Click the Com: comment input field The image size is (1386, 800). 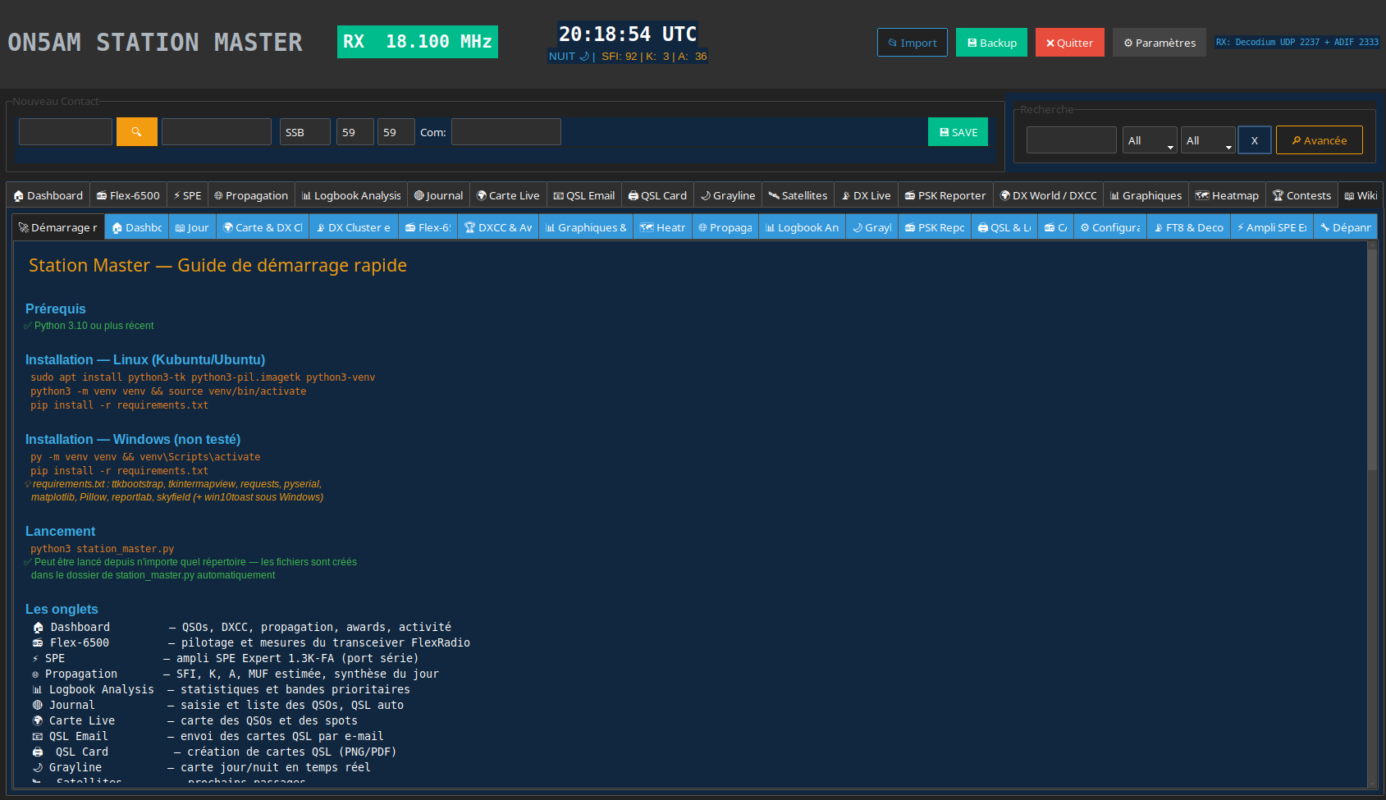tap(506, 132)
